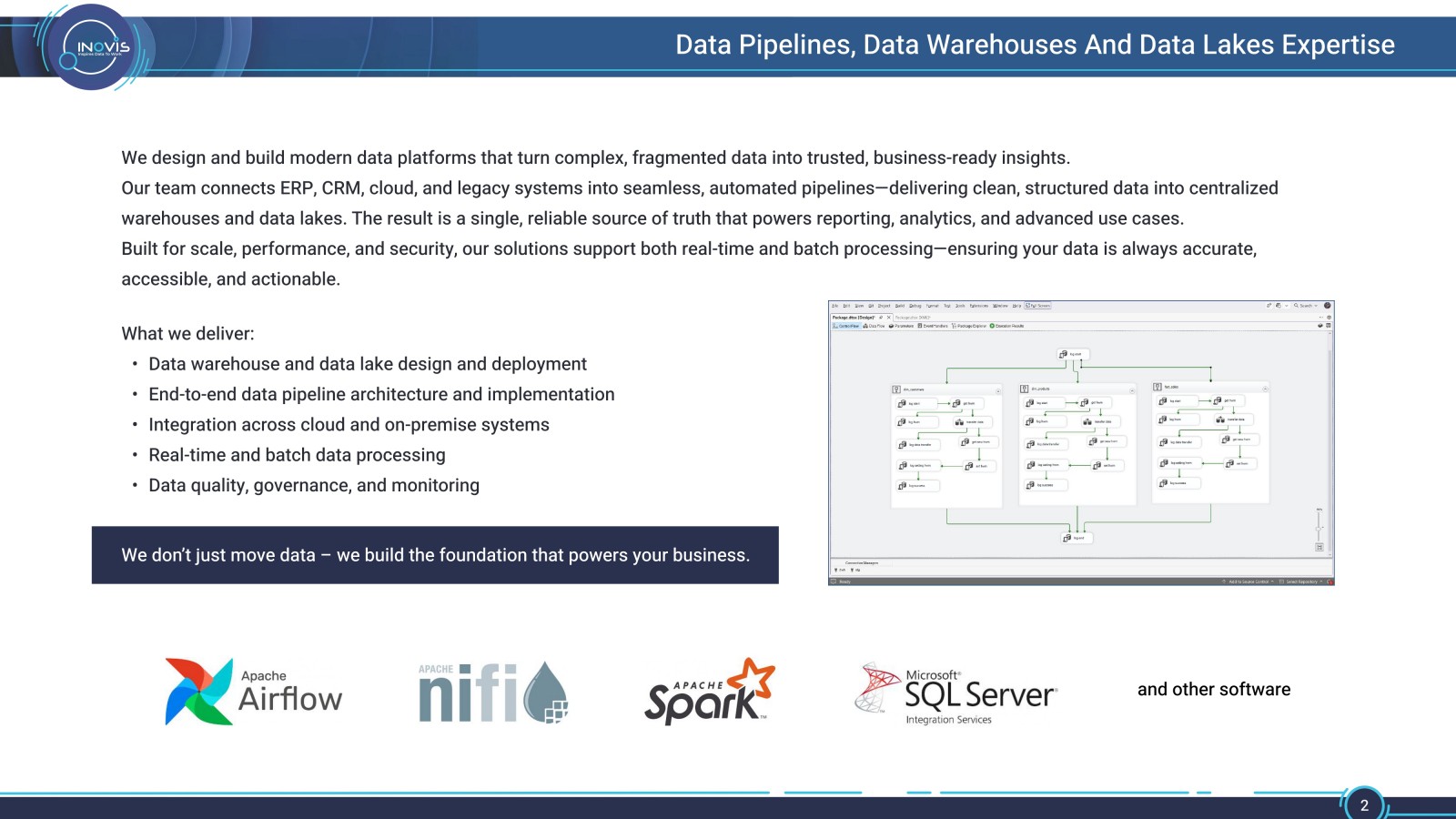Click the Microsoft SQL Server Integration Services logo

coord(955,693)
